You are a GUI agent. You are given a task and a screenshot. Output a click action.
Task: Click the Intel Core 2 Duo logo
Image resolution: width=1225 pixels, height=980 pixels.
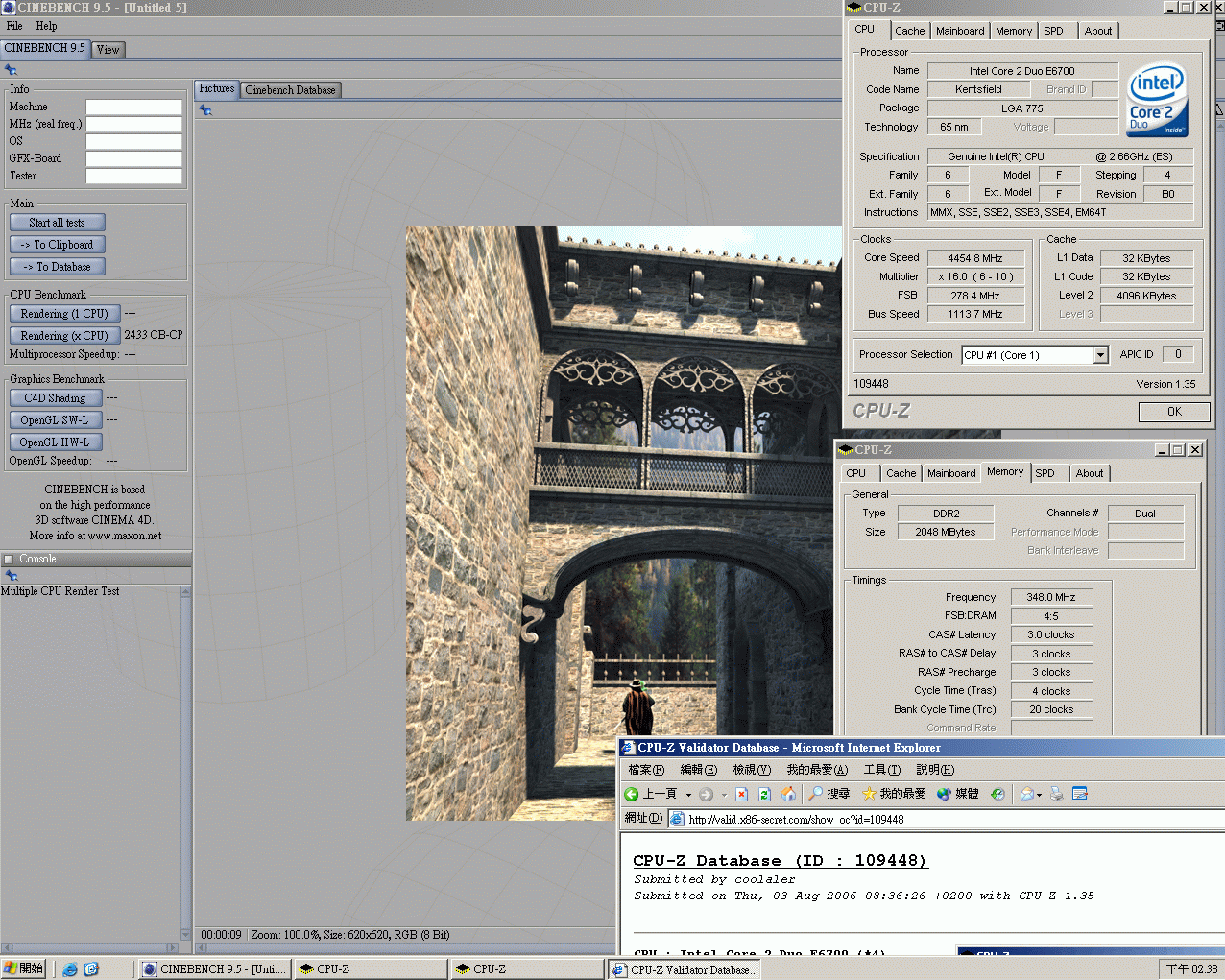point(1157,100)
